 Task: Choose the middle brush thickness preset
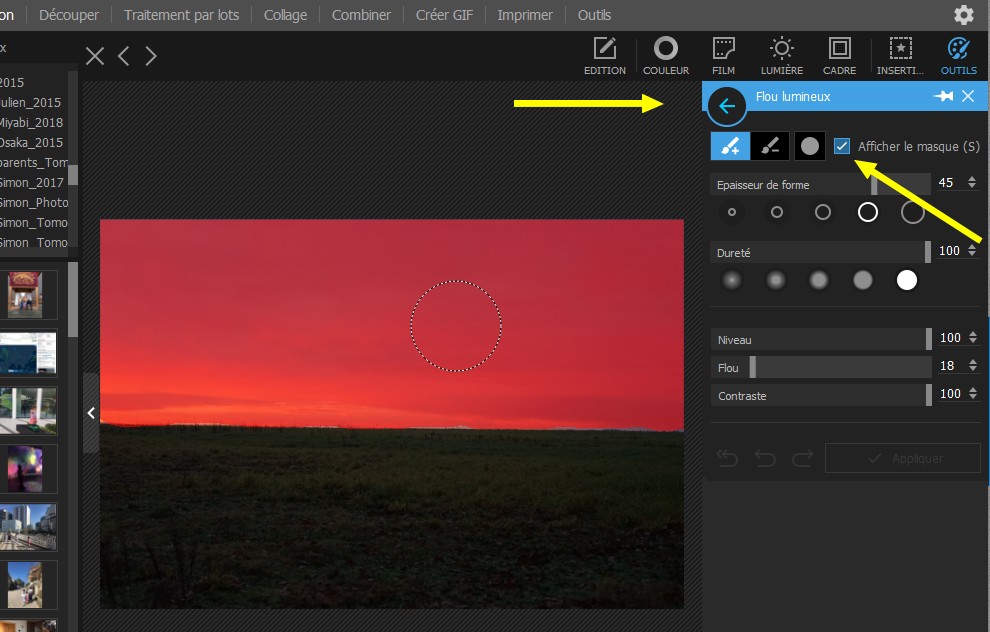pyautogui.click(x=823, y=212)
